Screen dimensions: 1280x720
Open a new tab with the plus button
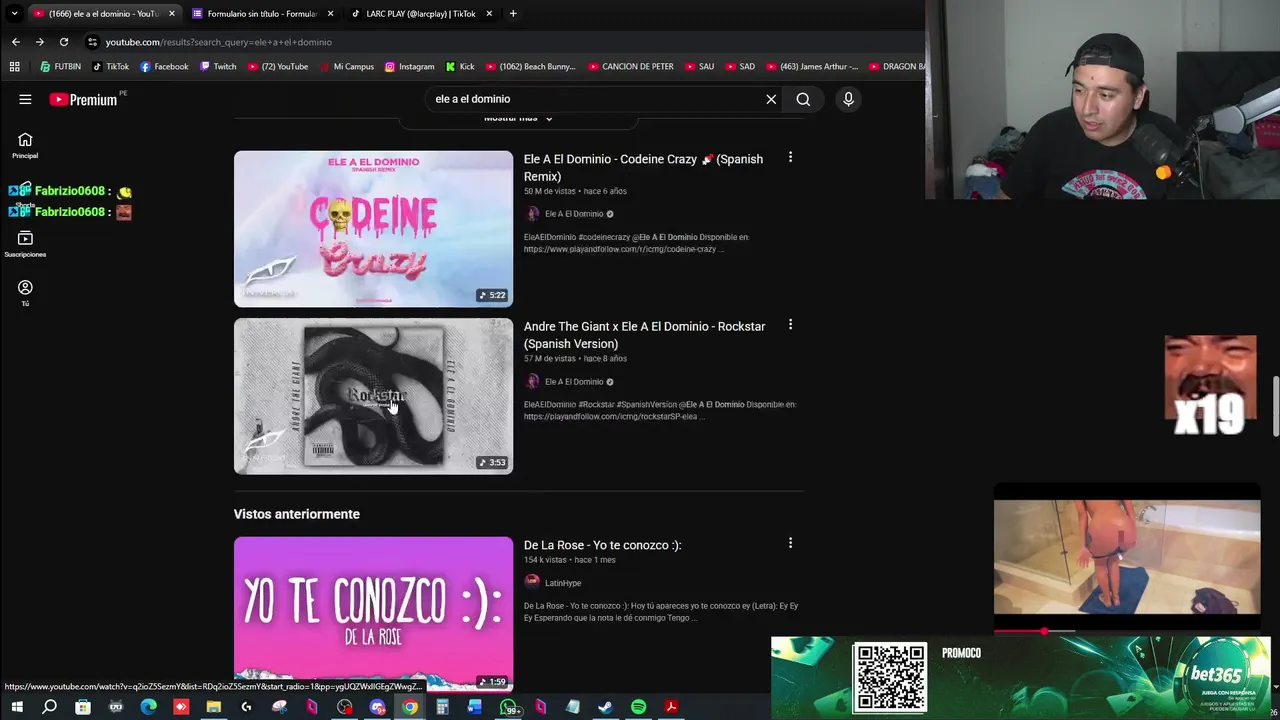(x=513, y=13)
